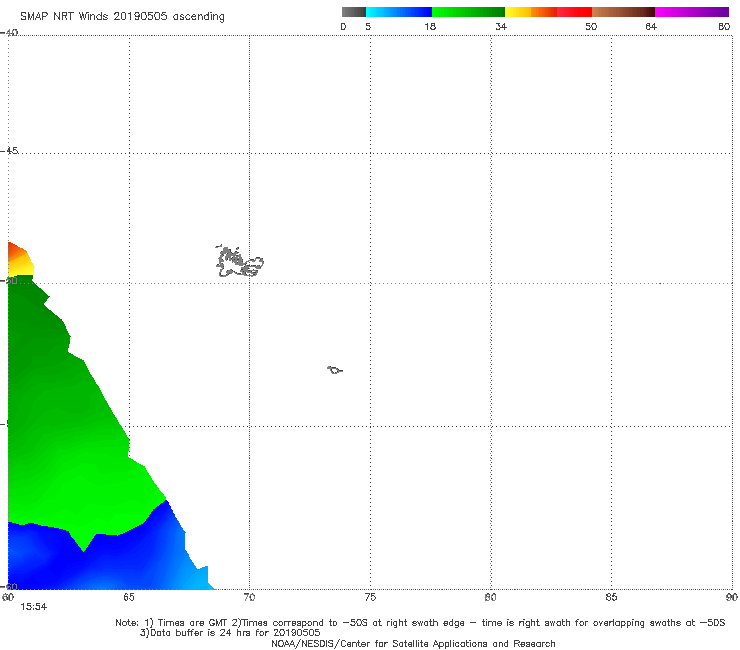The width and height of the screenshot is (740, 650).
Task: Click the color scale label 34
Action: (501, 27)
